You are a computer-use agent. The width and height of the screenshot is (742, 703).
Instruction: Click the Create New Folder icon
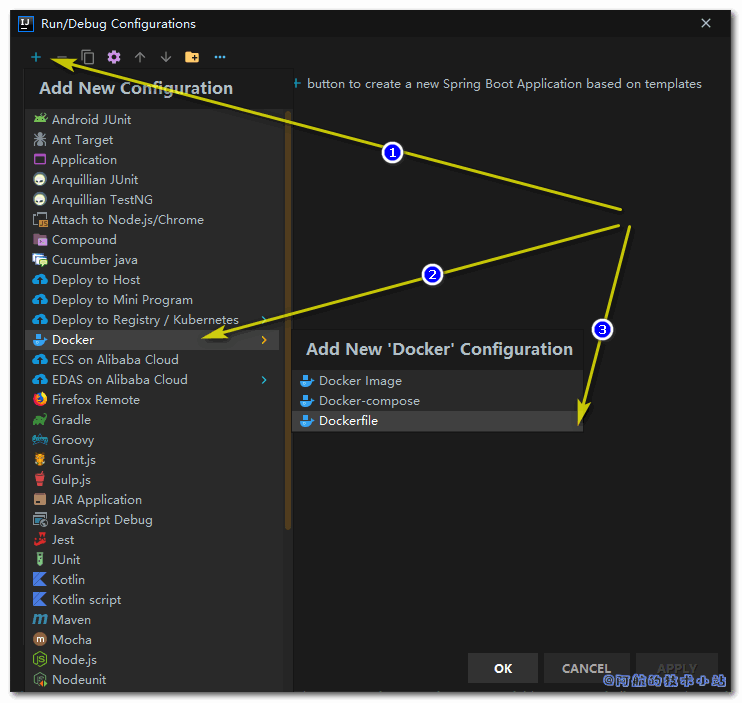tap(192, 57)
